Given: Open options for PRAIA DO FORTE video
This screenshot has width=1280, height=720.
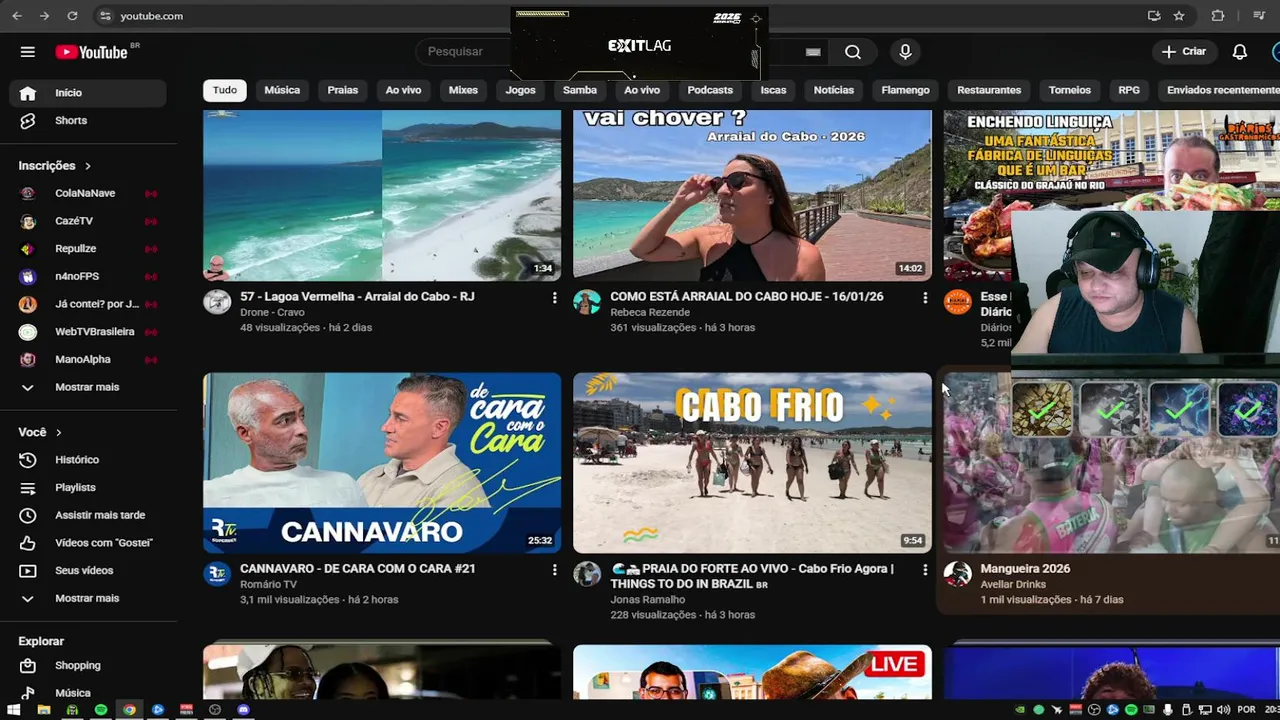Looking at the screenshot, I should pos(924,570).
